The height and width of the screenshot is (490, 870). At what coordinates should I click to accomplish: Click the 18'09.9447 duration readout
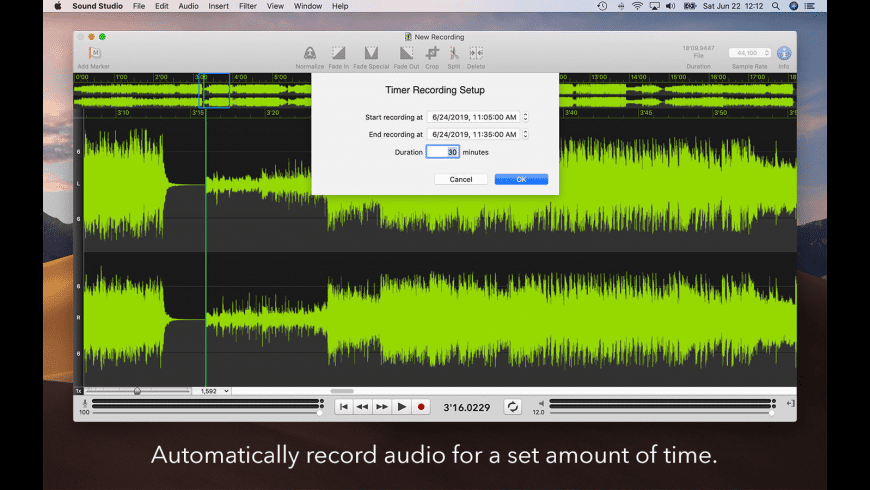tap(698, 48)
